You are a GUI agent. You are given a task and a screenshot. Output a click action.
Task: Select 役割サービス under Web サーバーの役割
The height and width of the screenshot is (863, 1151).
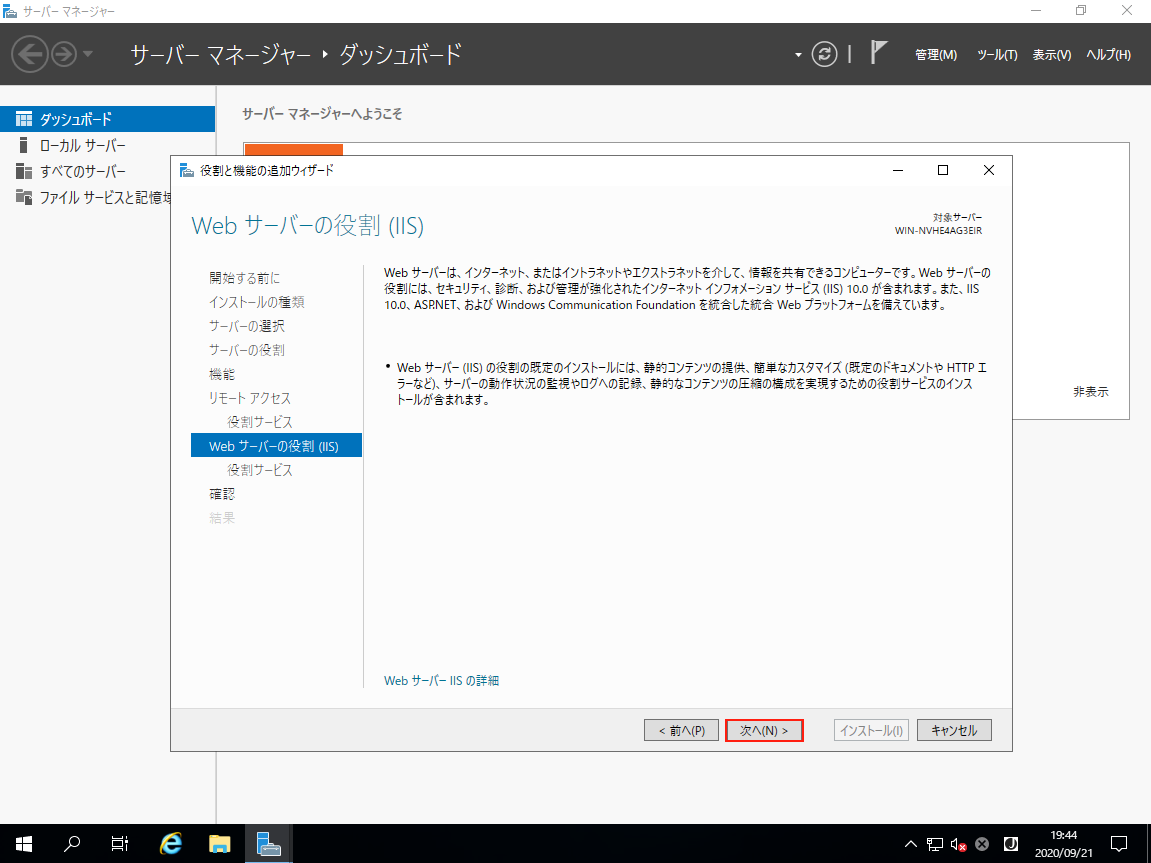(x=260, y=470)
